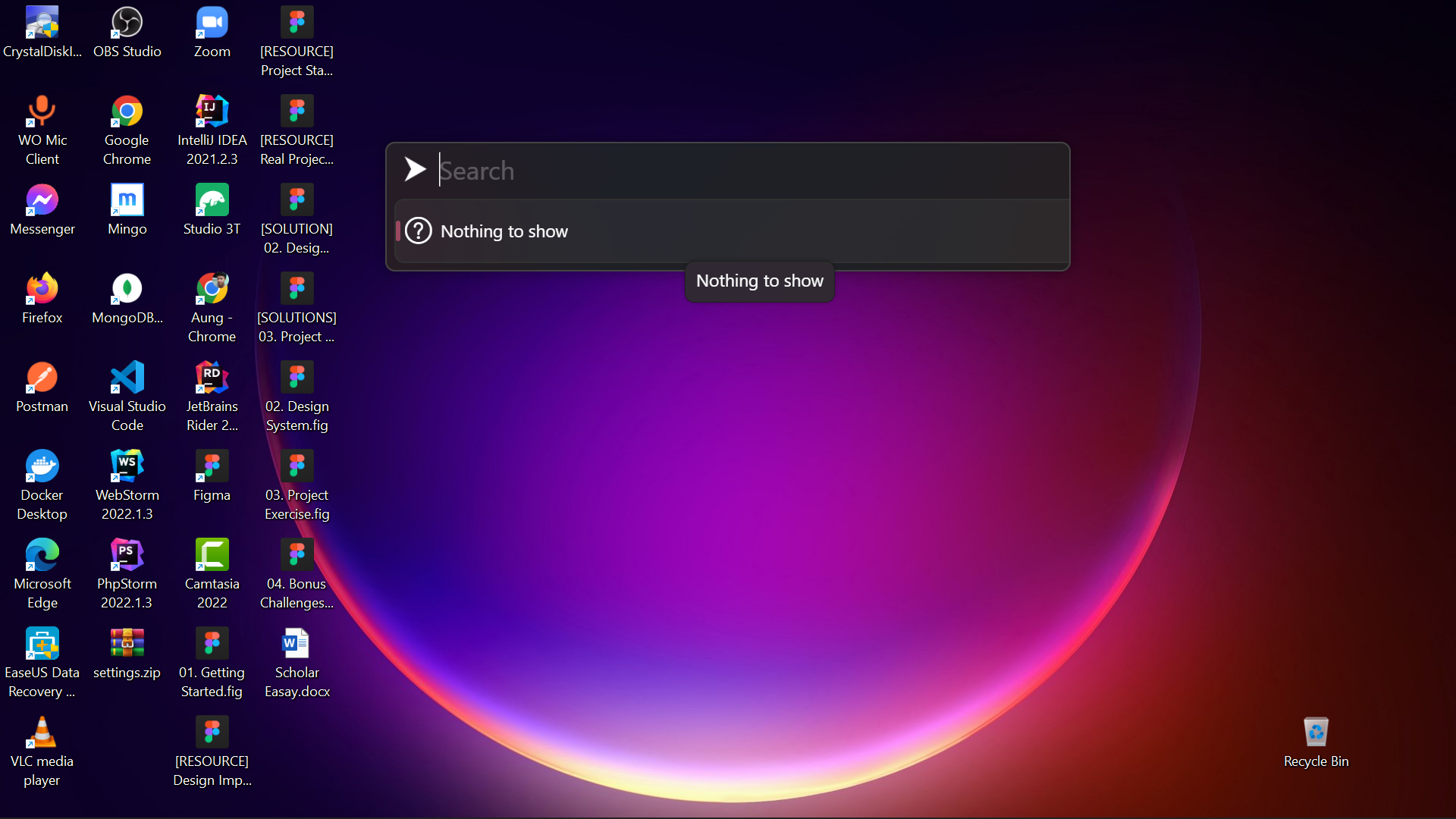Click the 02. Design System.fig file

point(297,378)
